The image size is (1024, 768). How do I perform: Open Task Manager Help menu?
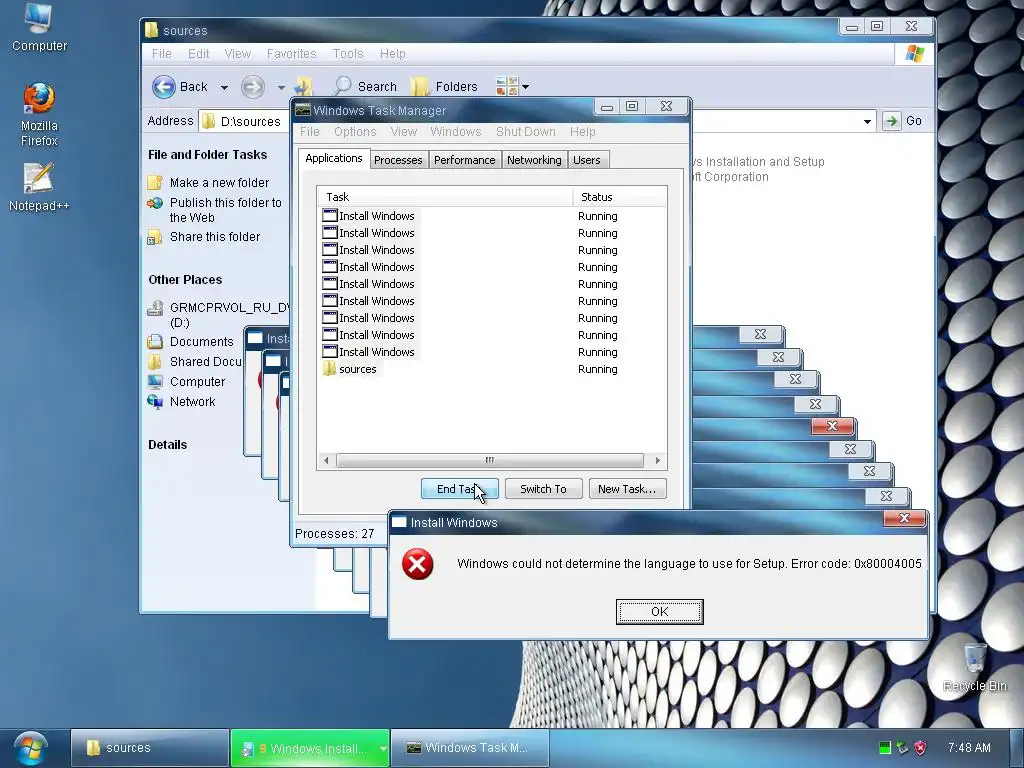tap(583, 132)
